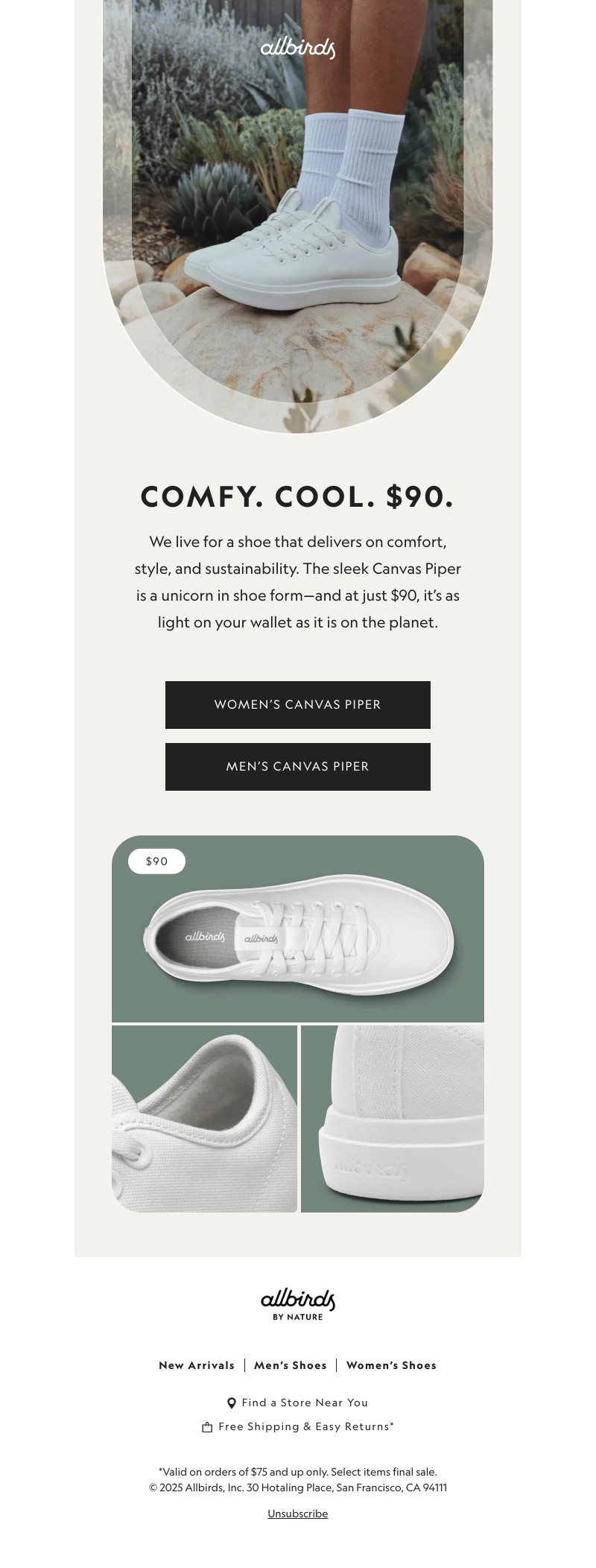Viewport: 596px width, 1568px height.
Task: Click the store location pin icon
Action: click(232, 1403)
